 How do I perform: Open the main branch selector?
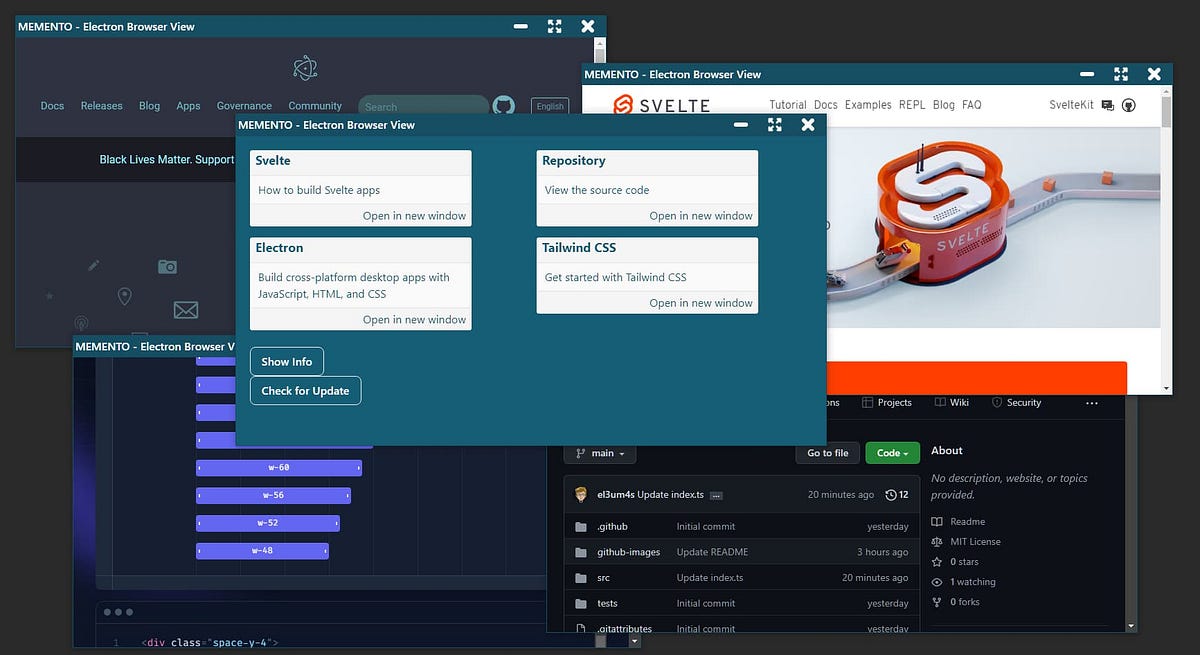tap(599, 452)
